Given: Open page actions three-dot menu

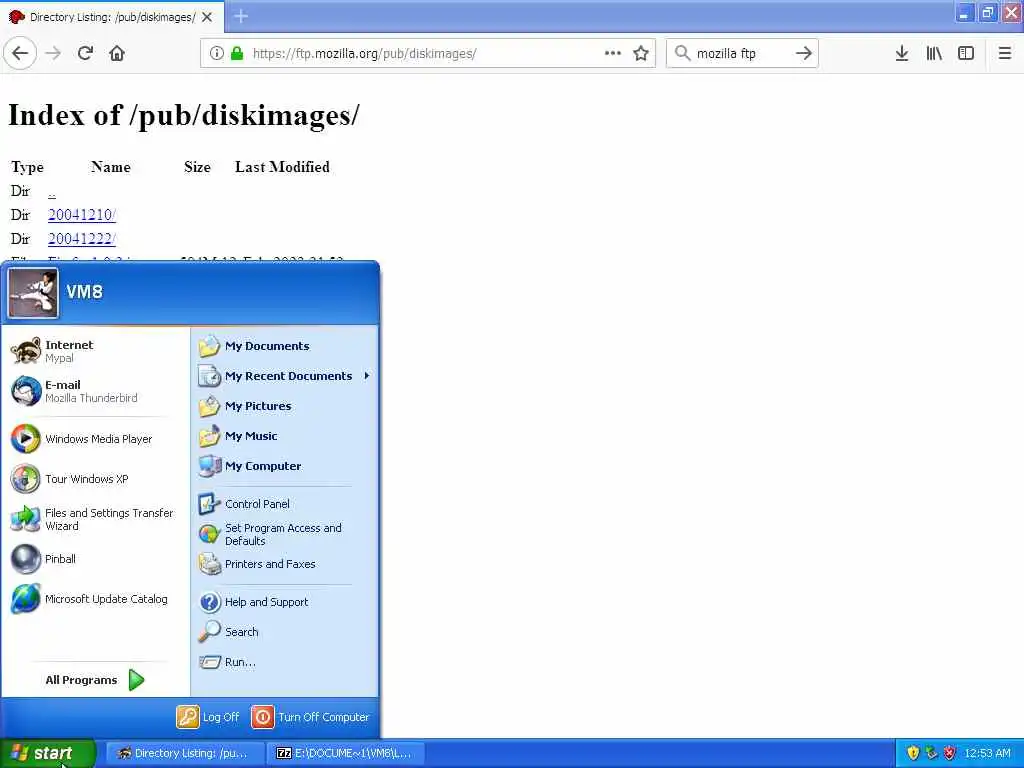Looking at the screenshot, I should point(613,53).
